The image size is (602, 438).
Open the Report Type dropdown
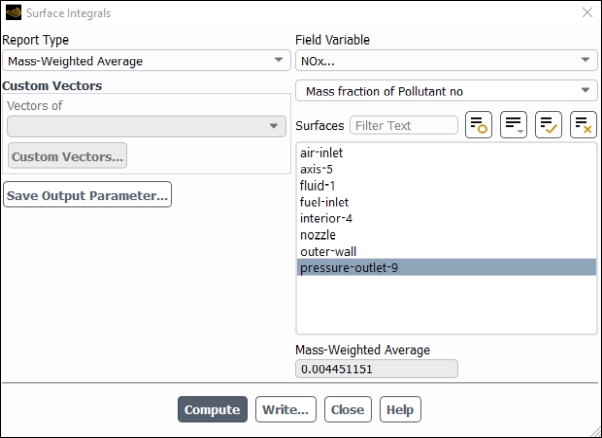click(x=146, y=60)
